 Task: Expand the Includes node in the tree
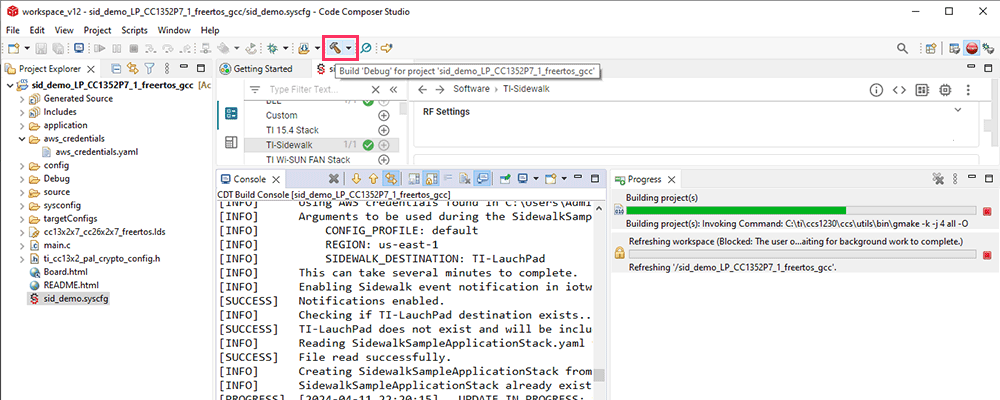(x=22, y=112)
